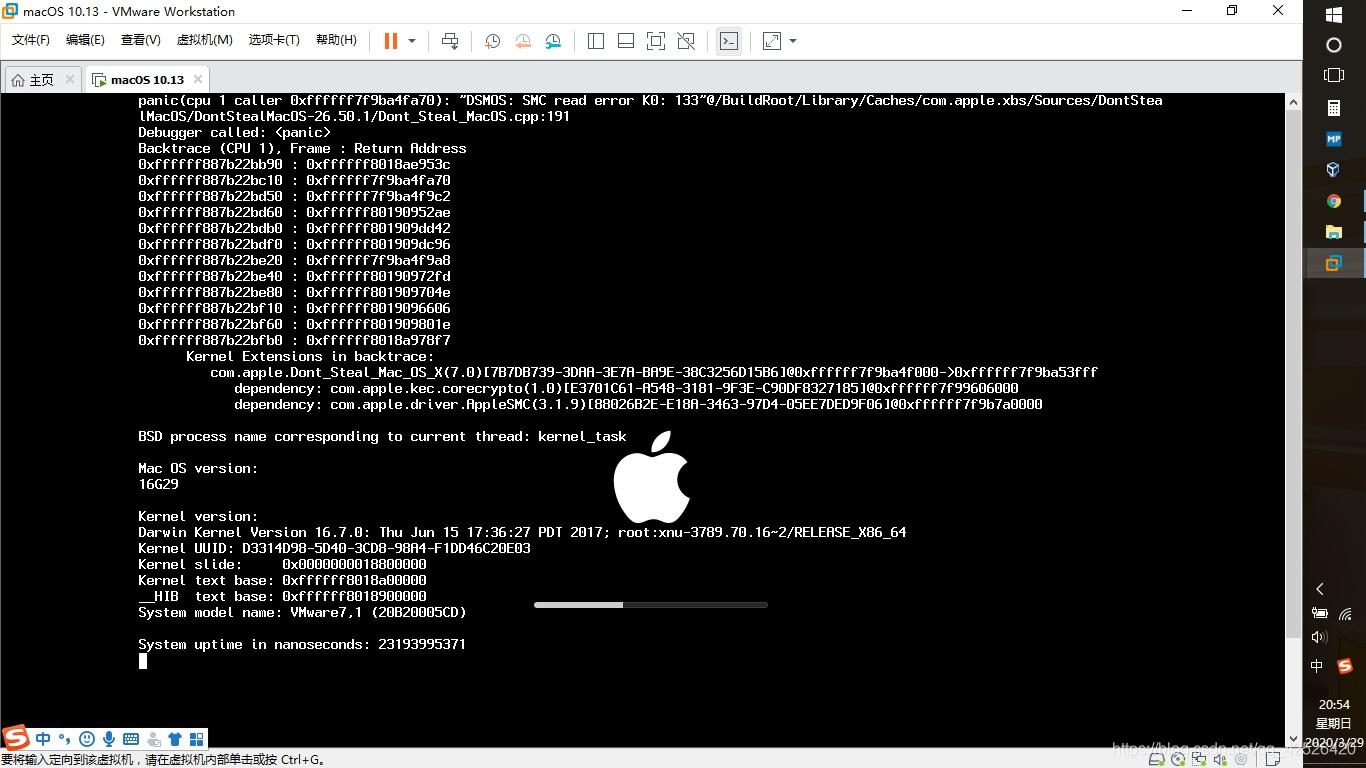Image resolution: width=1366 pixels, height=768 pixels.
Task: Close the macOS 10.13 tab
Action: tap(198, 79)
